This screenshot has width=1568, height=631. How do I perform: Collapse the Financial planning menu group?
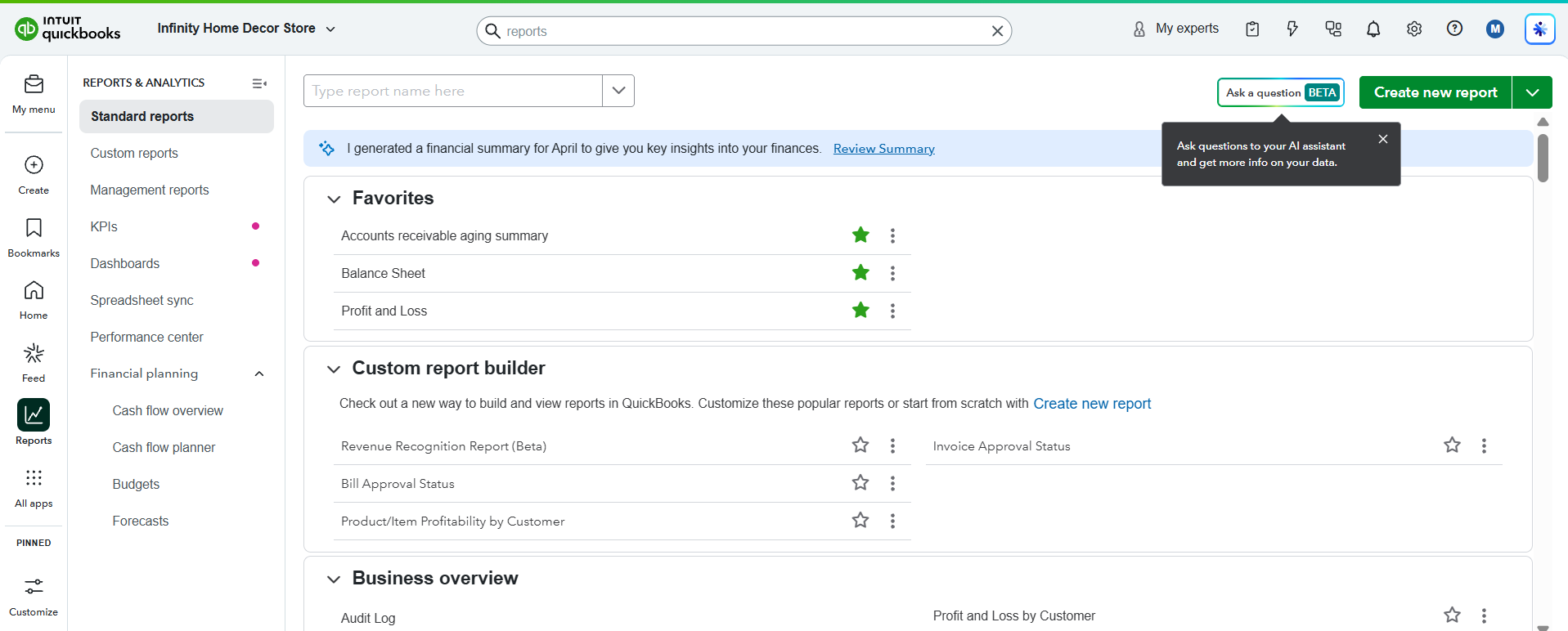pyautogui.click(x=259, y=374)
